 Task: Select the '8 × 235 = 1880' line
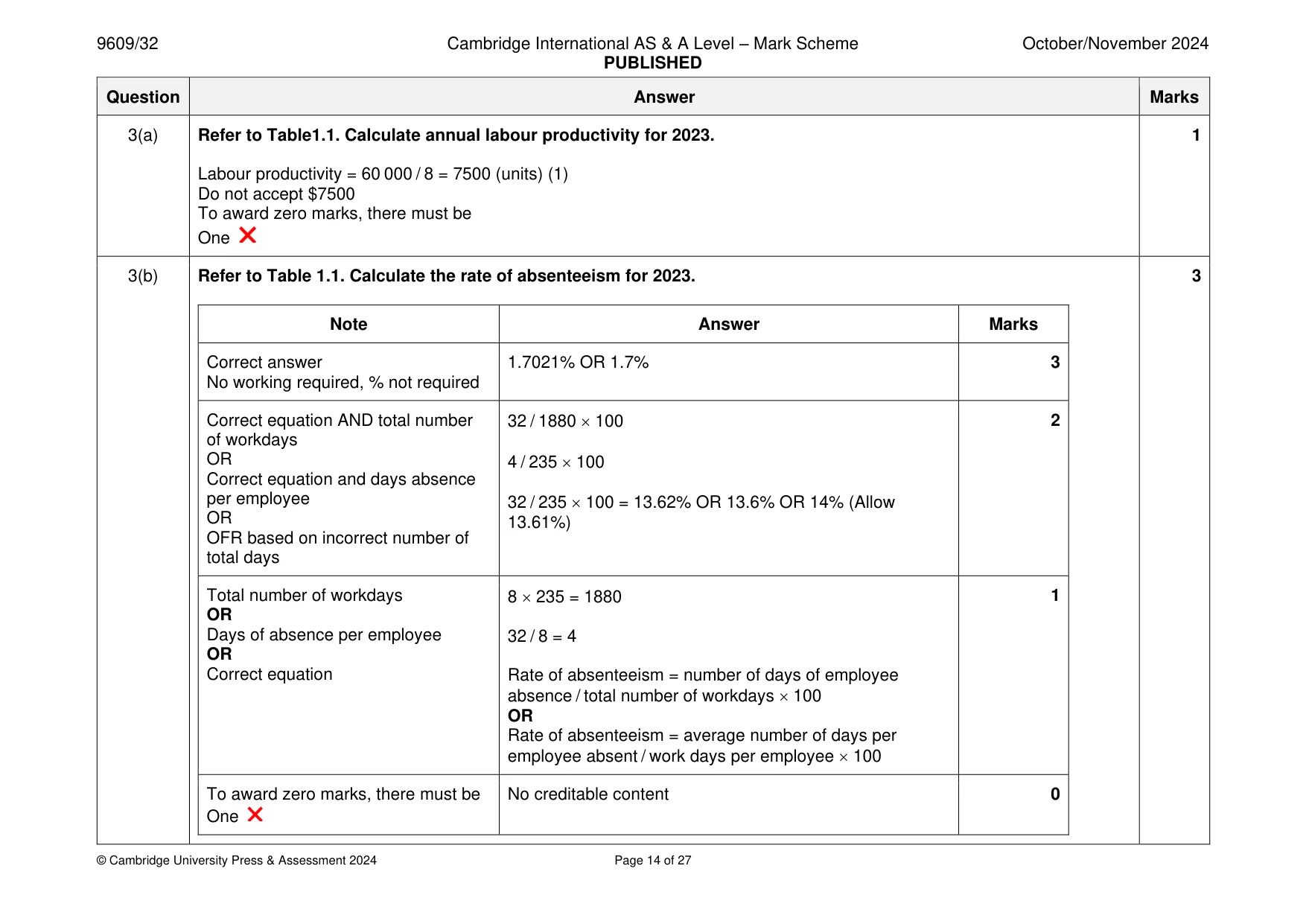coord(564,597)
